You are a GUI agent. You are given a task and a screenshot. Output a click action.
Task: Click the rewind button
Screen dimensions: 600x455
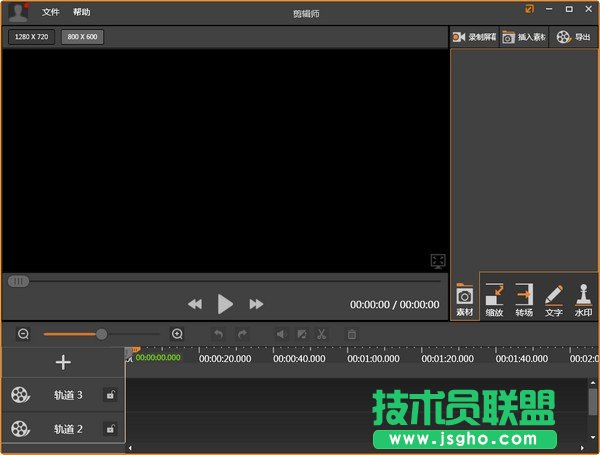(x=195, y=304)
